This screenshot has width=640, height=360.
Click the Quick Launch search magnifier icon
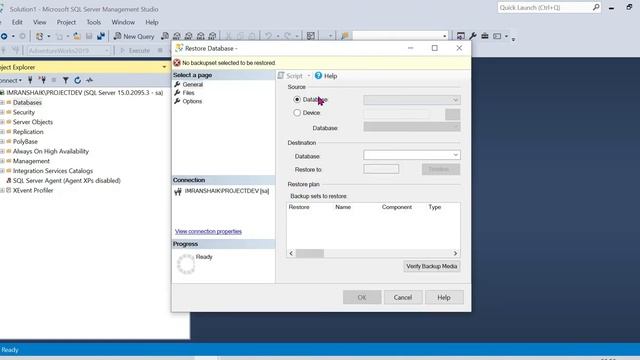(x=596, y=7)
